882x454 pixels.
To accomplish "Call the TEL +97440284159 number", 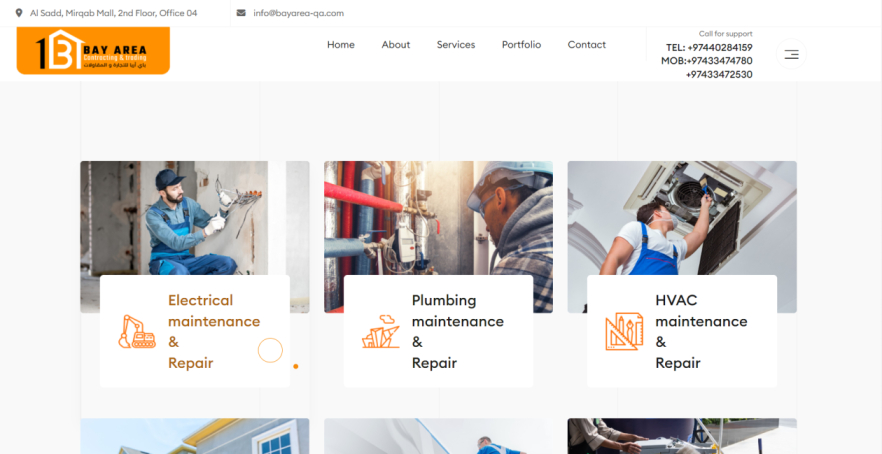I will coord(709,47).
